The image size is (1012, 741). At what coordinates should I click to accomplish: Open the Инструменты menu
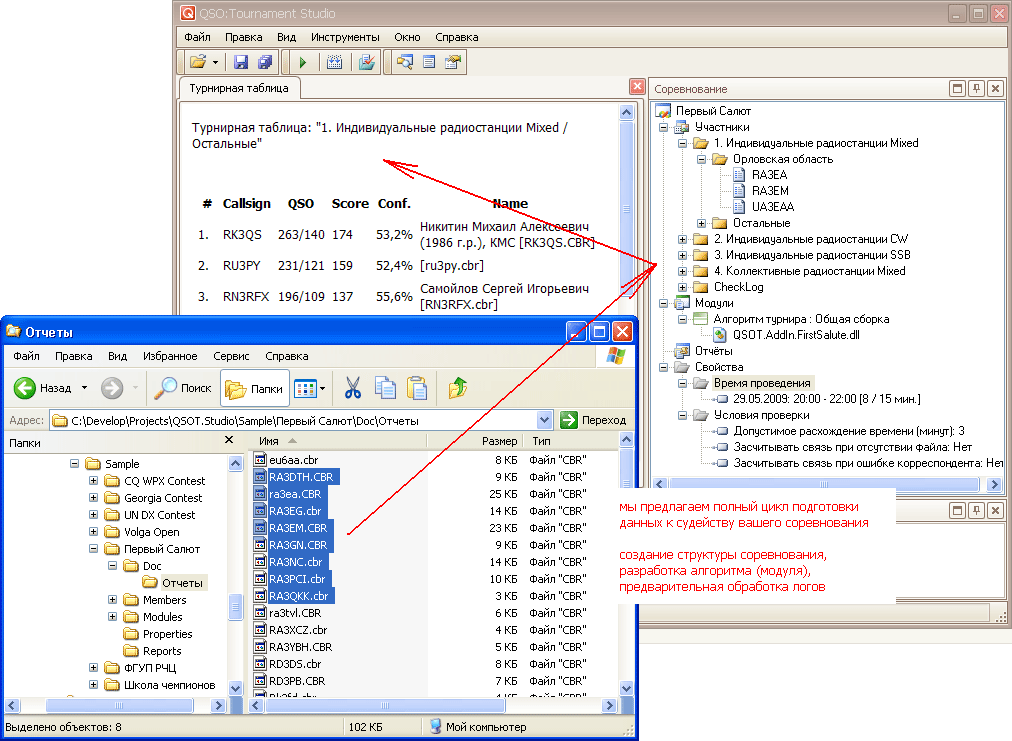pos(344,37)
